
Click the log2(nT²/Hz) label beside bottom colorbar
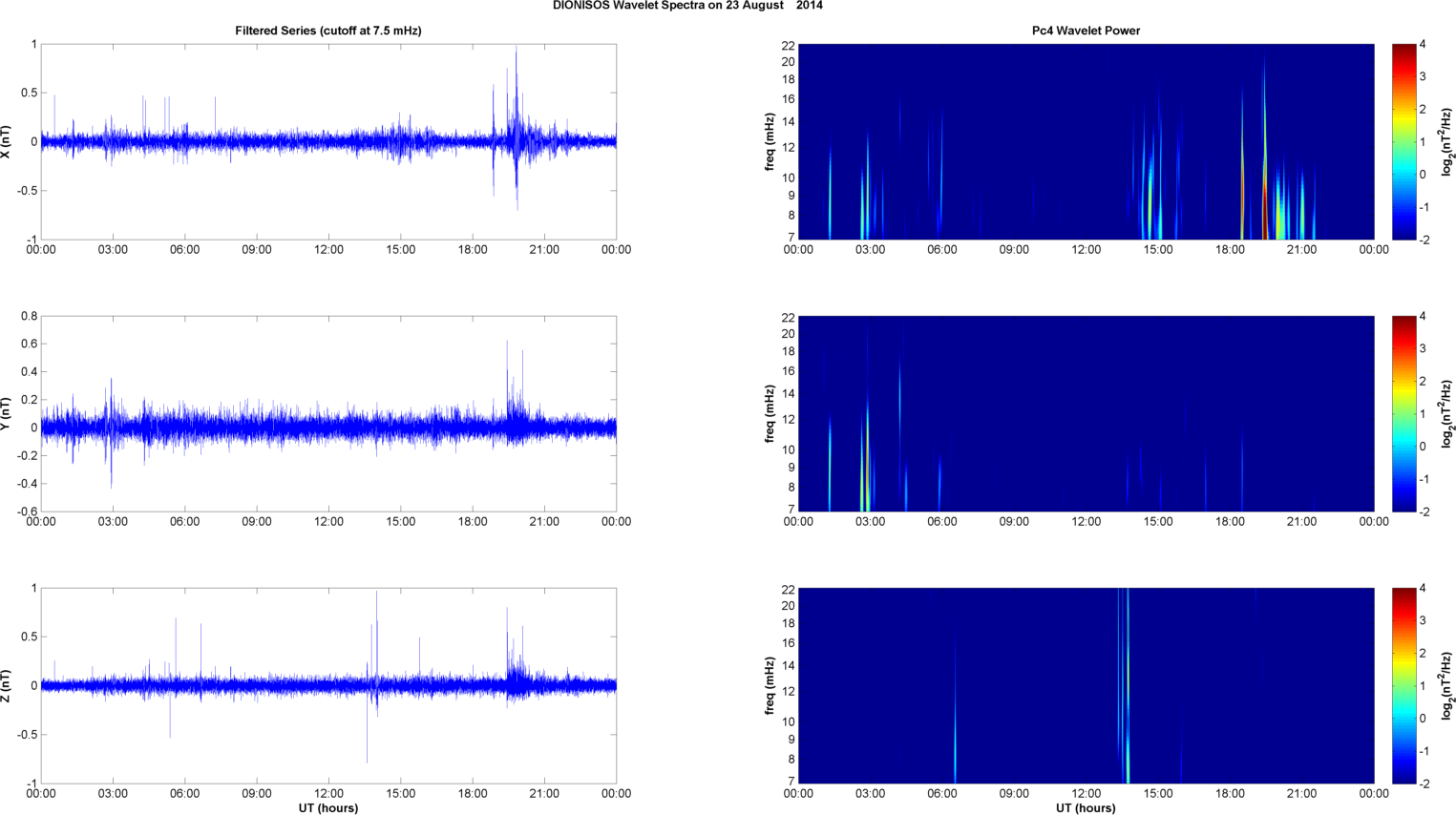(x=1447, y=686)
